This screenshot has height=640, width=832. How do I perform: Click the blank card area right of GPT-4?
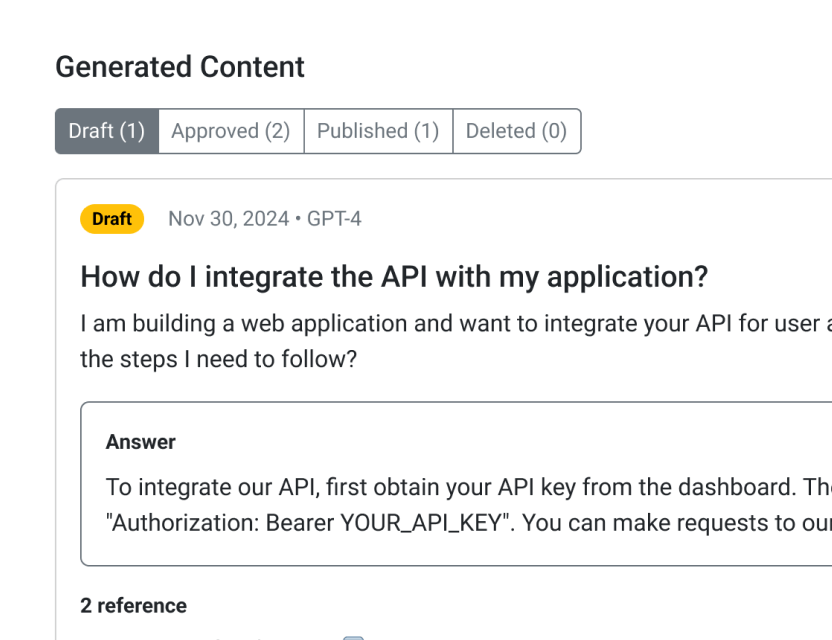coord(600,219)
